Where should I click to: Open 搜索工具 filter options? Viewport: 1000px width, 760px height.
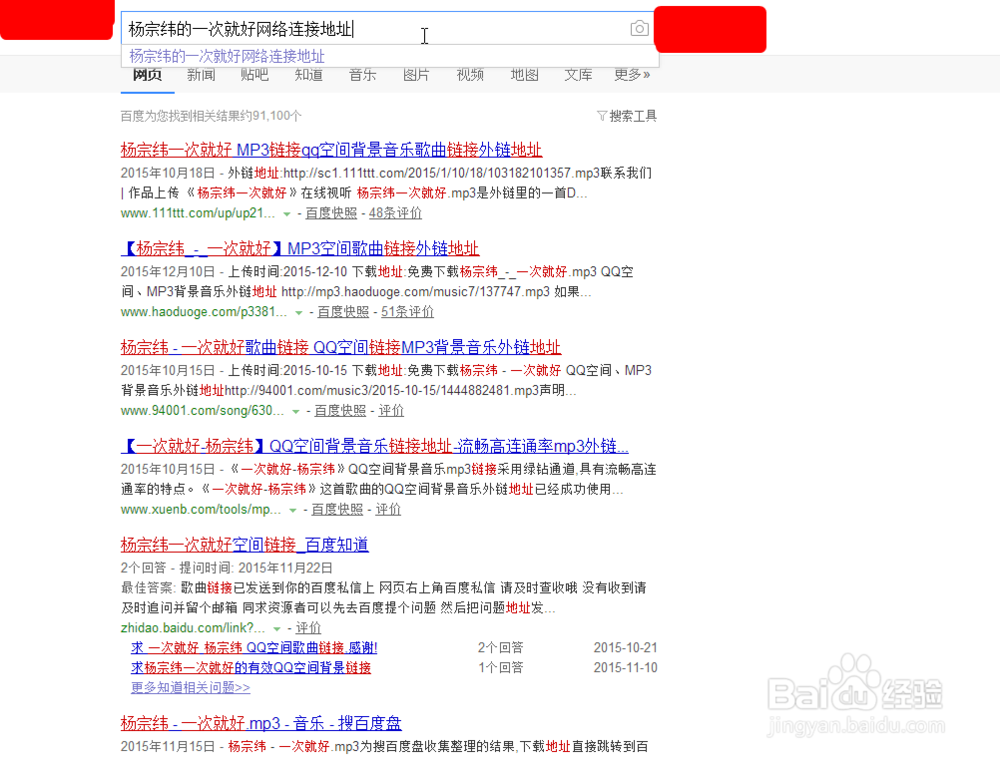(x=627, y=116)
